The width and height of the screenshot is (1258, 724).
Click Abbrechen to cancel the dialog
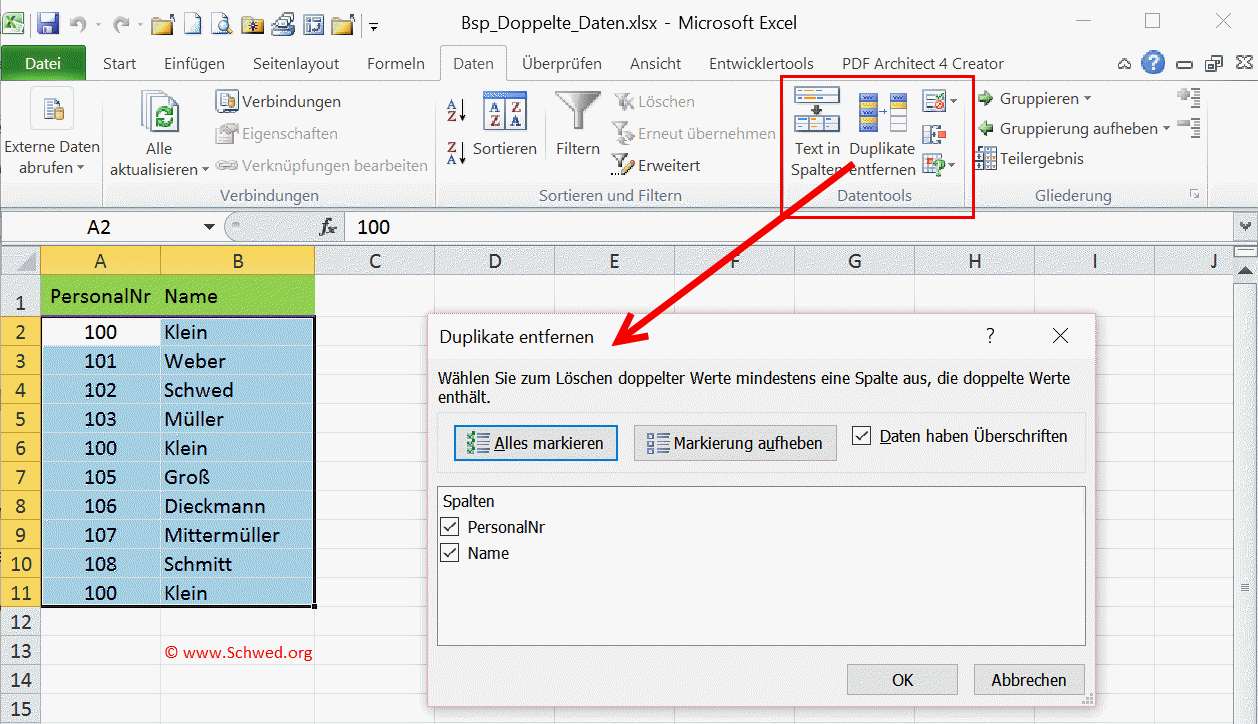1028,680
